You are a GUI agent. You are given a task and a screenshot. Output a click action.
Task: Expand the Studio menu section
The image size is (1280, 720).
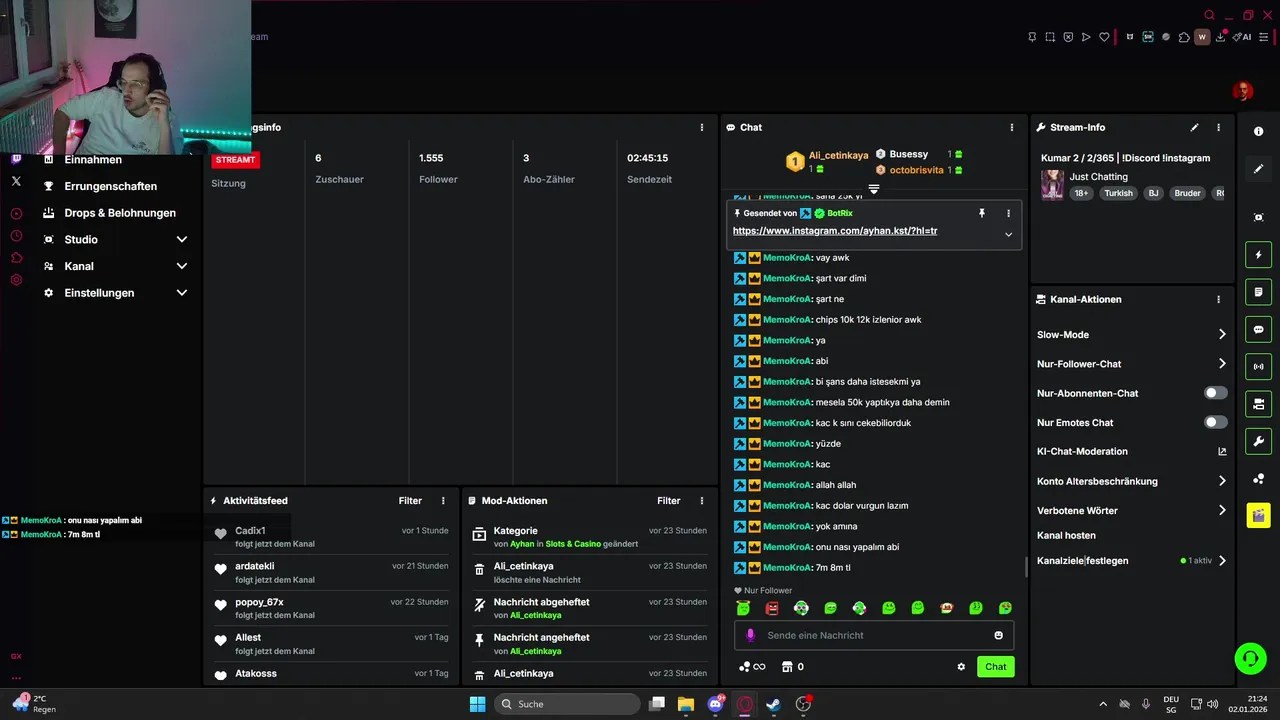(x=182, y=240)
